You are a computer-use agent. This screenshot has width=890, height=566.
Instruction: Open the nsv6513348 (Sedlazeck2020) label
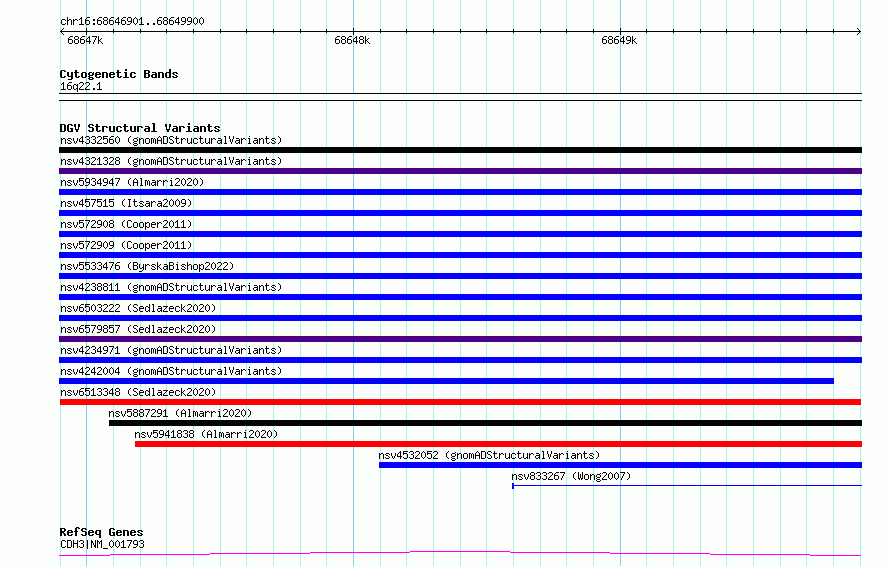(x=138, y=392)
